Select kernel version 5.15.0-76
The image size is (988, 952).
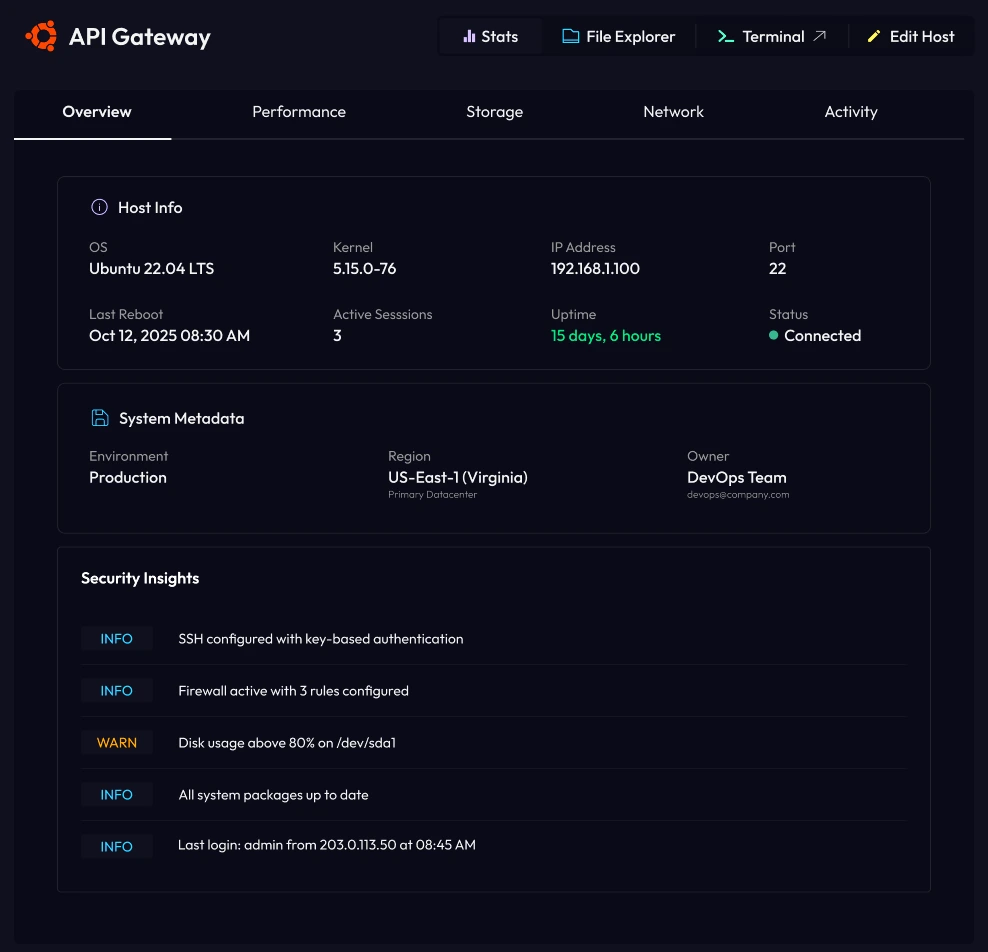[364, 268]
